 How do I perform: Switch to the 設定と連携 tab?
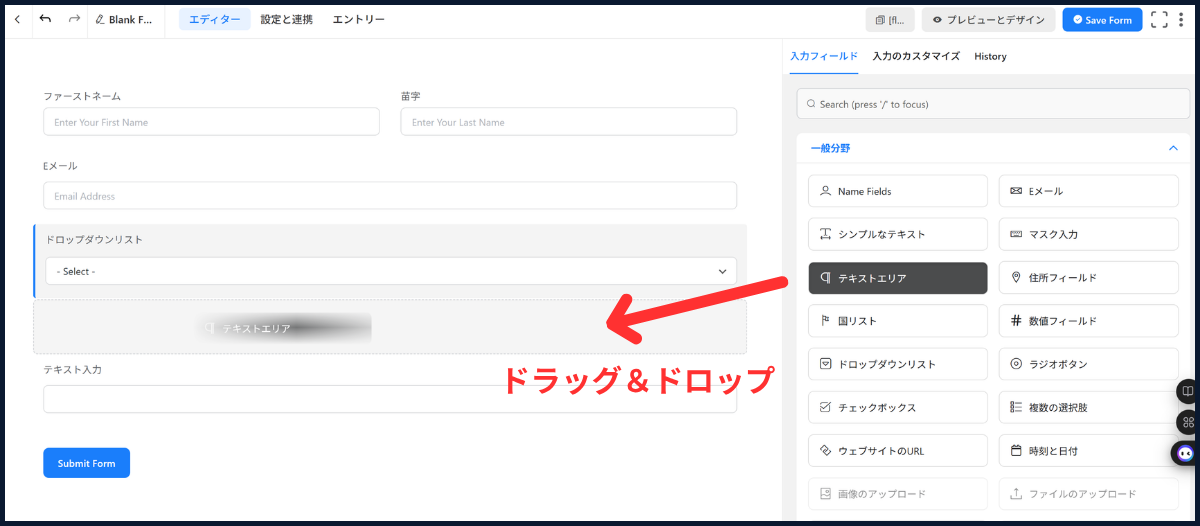point(286,20)
